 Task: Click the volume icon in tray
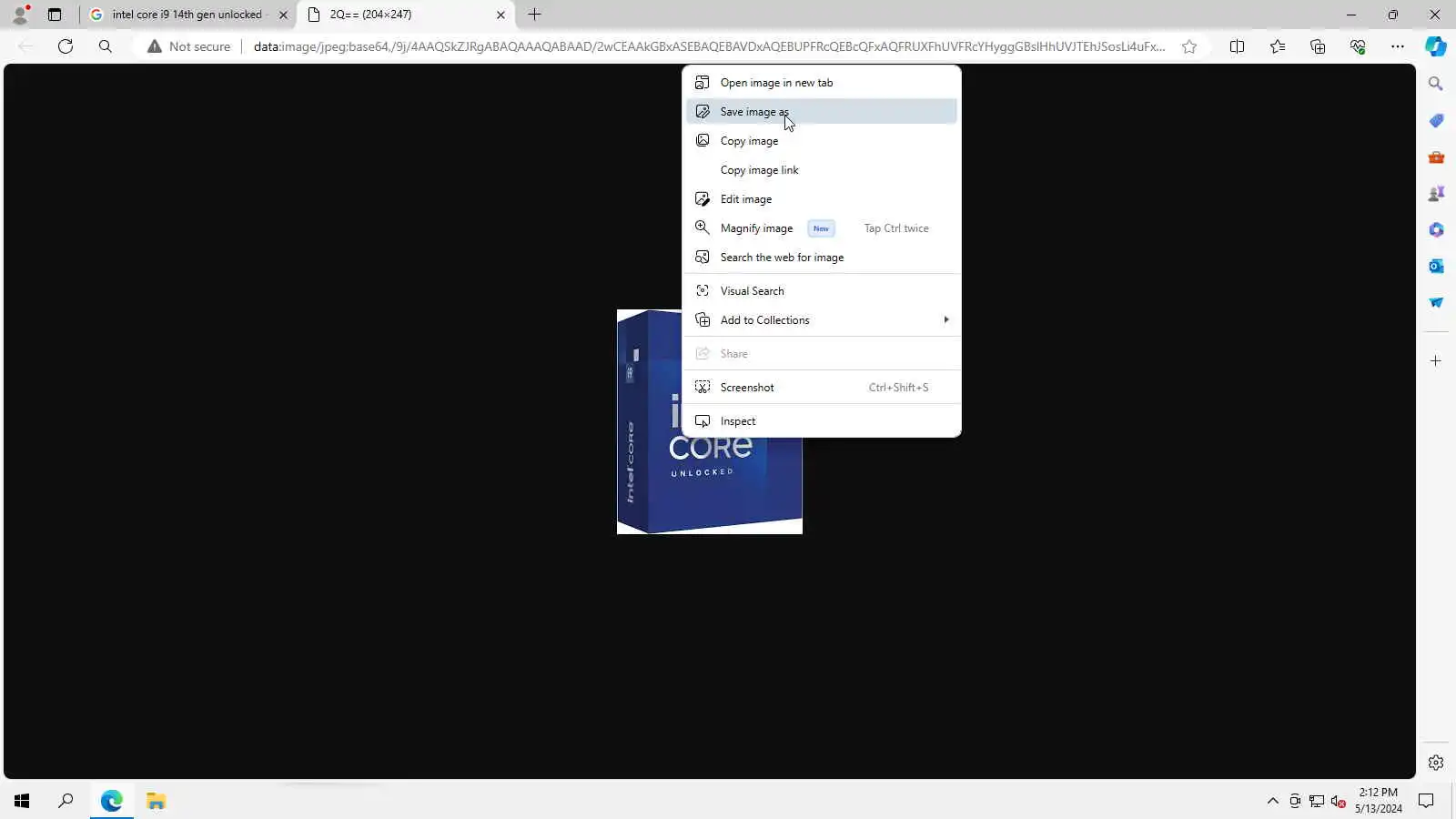click(1338, 801)
